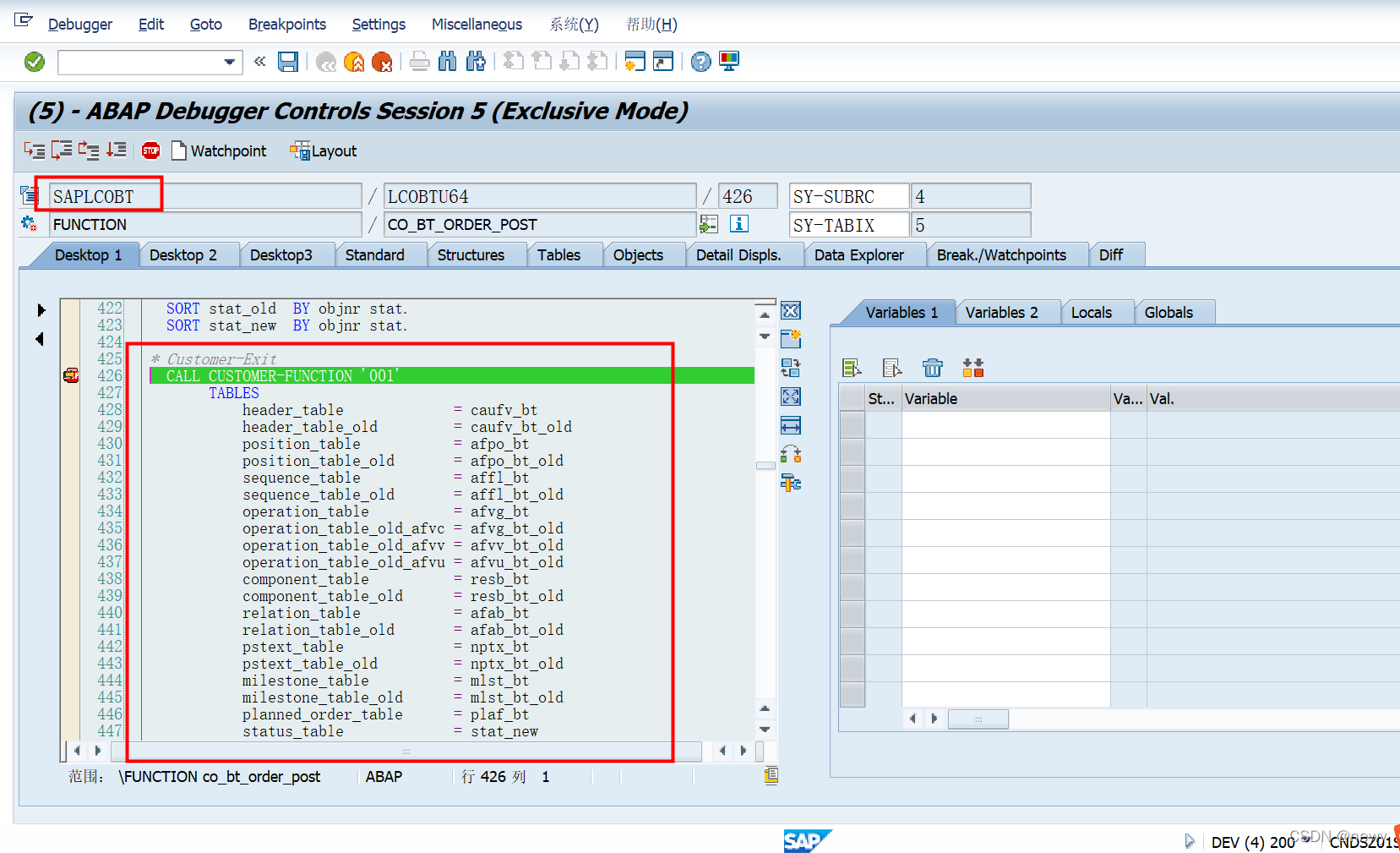Screen dimensions: 1400x853
Task: Switch to the Structures tab
Action: click(x=471, y=255)
